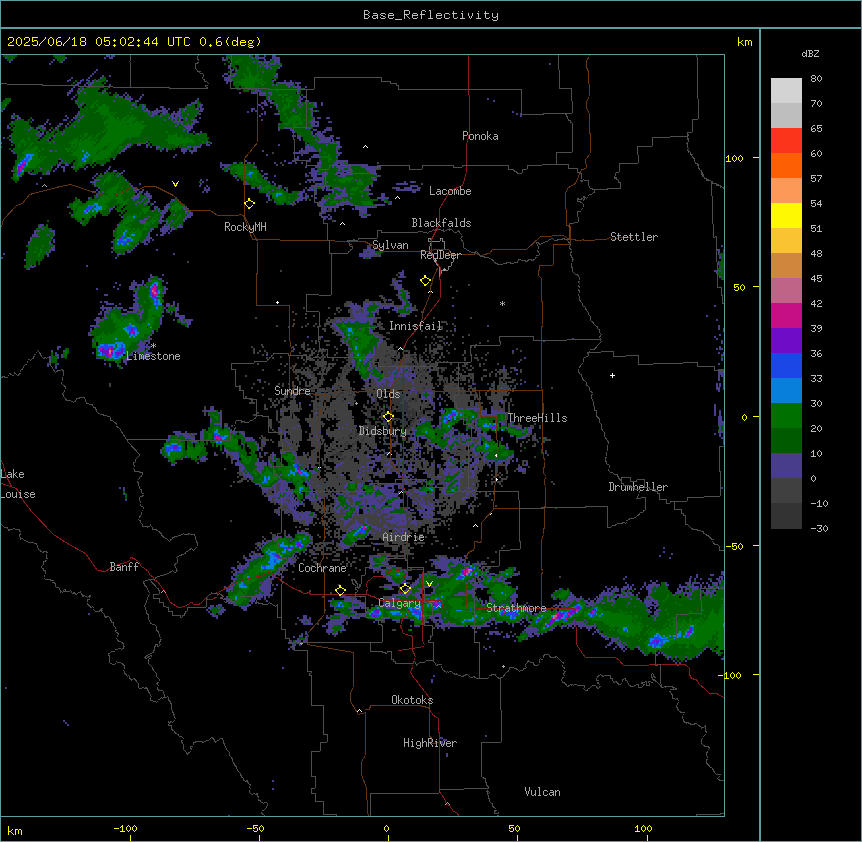Click the -50 tick on bottom axis
Screen dimensions: 862x842
(x=255, y=829)
